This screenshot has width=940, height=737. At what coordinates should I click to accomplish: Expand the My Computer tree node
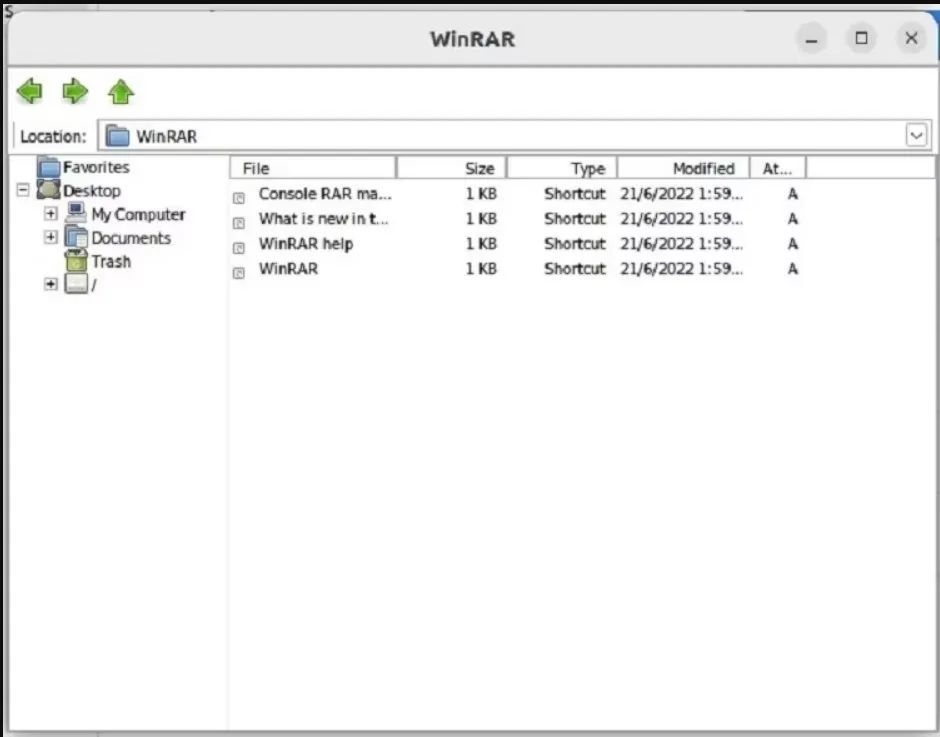(50, 213)
